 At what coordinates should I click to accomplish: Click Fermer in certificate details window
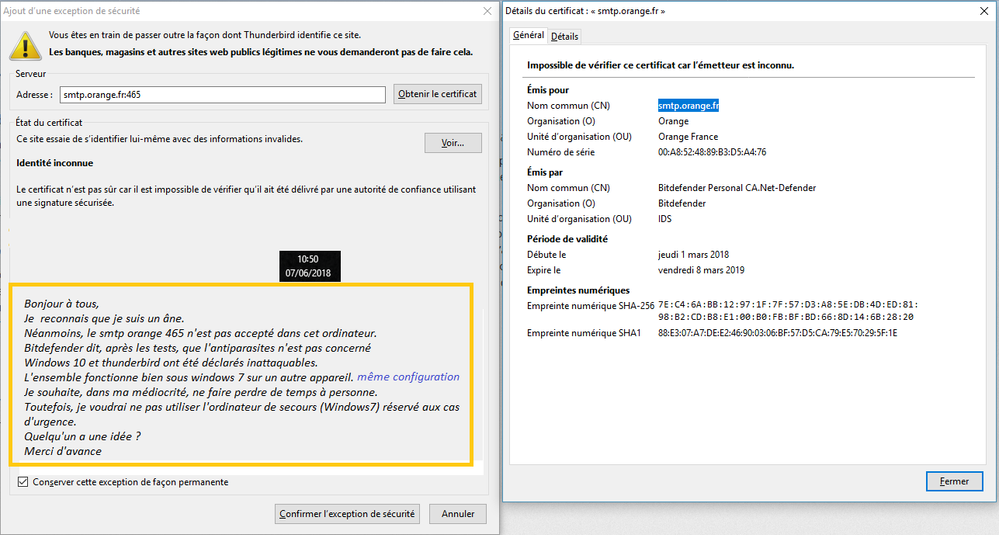pos(954,481)
